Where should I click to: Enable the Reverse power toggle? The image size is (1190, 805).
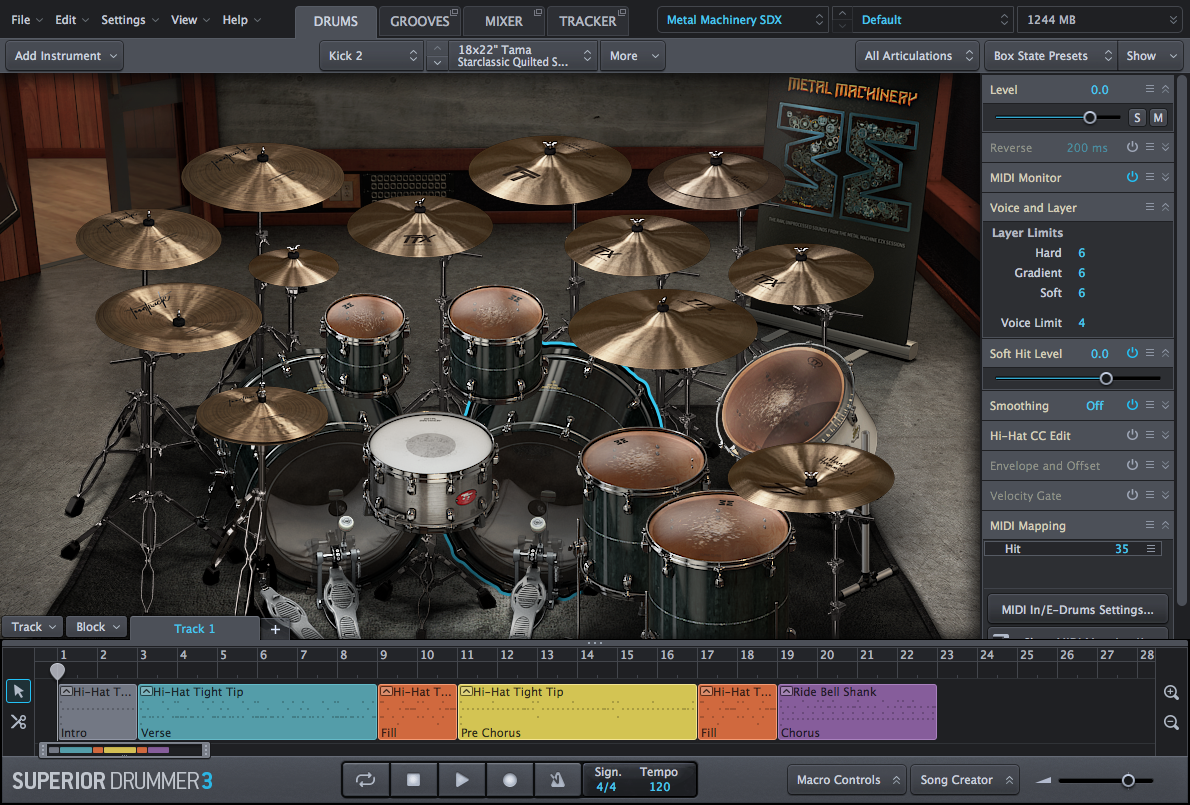(x=1132, y=147)
